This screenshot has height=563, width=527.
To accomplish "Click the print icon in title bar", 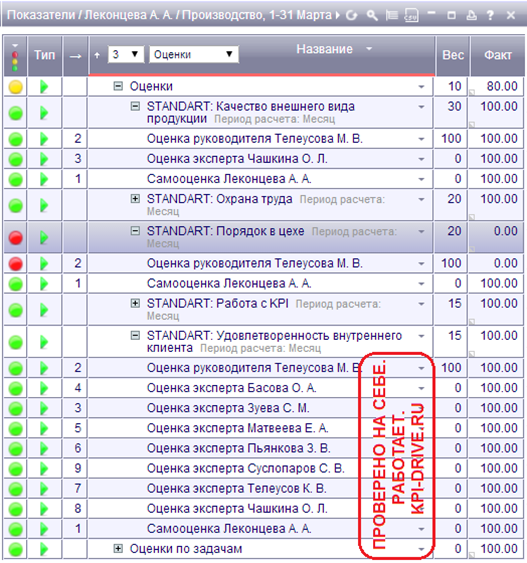I will pyautogui.click(x=471, y=15).
